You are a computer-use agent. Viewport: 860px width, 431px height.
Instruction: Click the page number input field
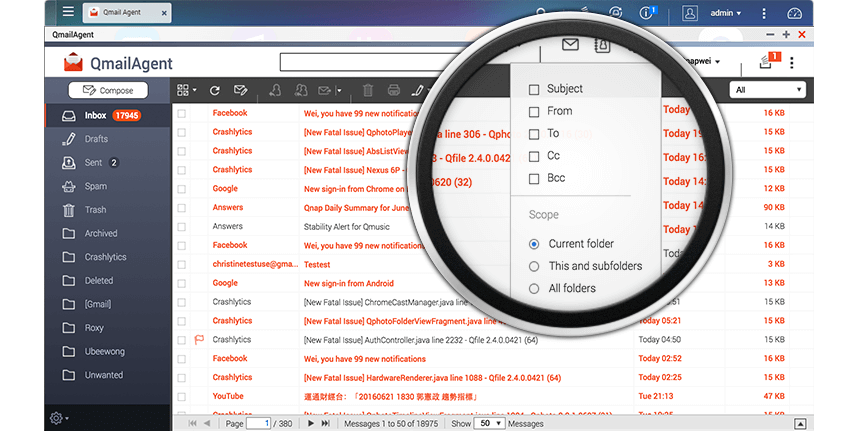[x=258, y=423]
